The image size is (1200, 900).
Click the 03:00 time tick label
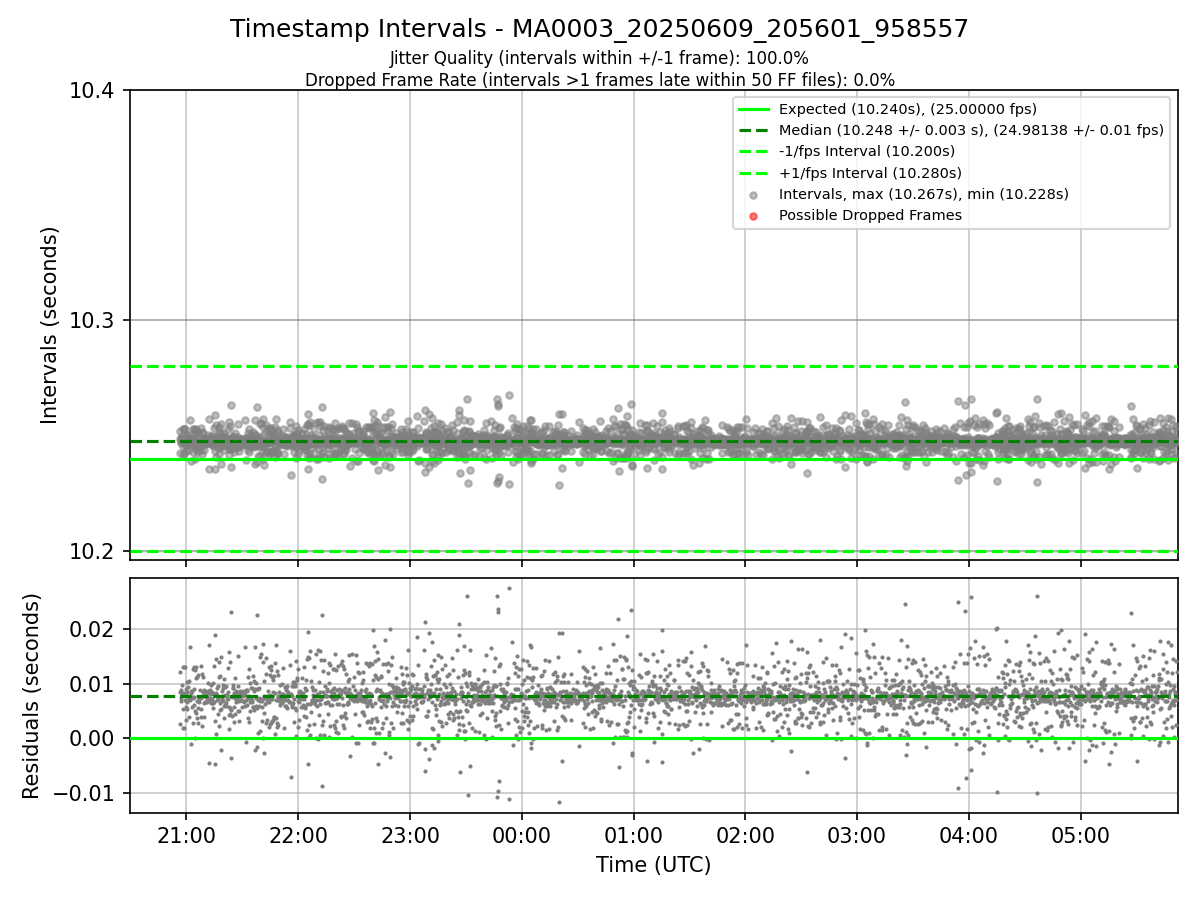(857, 834)
